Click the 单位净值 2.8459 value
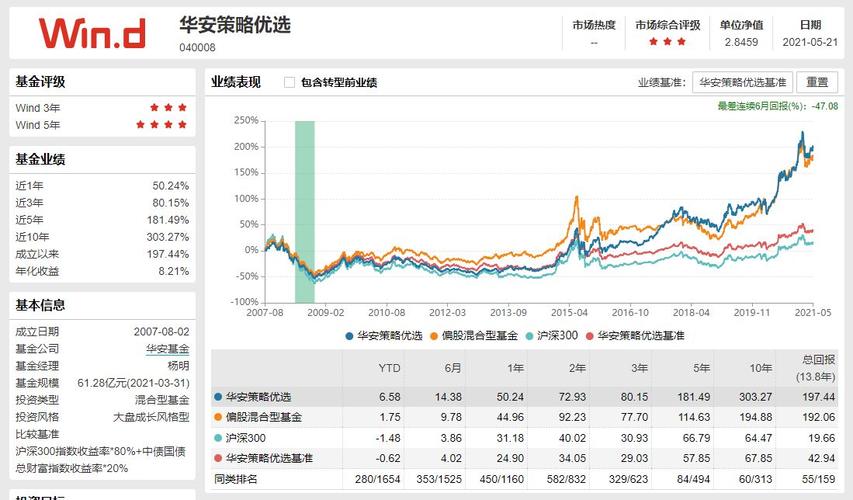853x500 pixels. click(741, 42)
